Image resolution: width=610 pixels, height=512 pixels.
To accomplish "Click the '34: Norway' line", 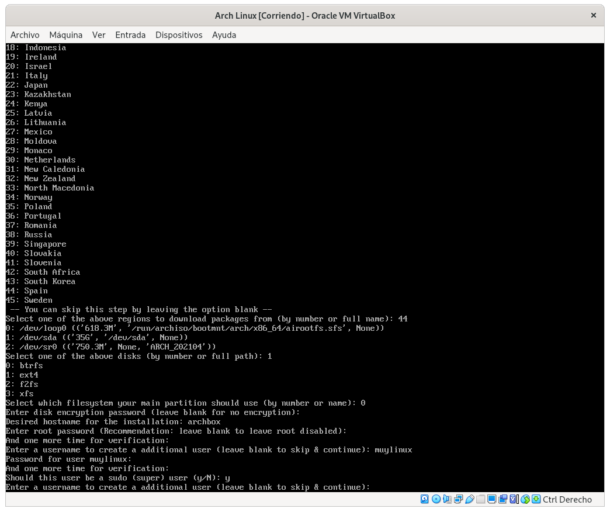I will (x=29, y=197).
